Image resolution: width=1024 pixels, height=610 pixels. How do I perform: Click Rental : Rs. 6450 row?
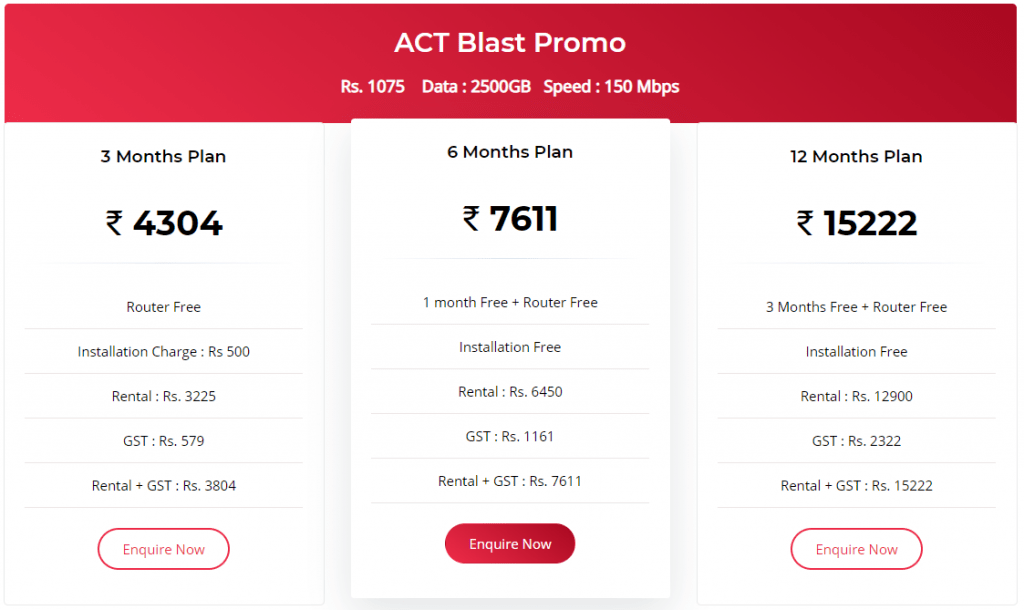[510, 392]
